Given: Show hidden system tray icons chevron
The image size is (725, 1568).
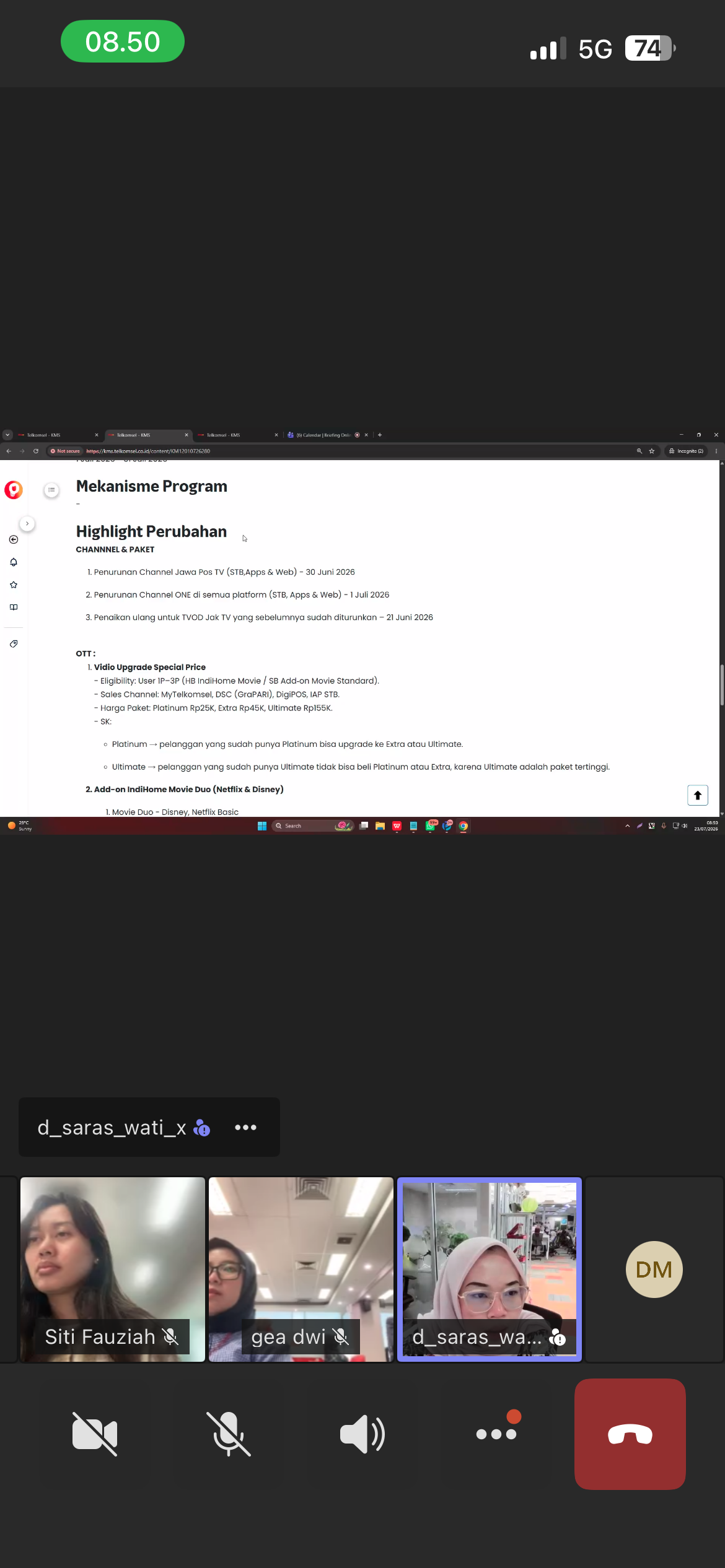Looking at the screenshot, I should point(628,825).
